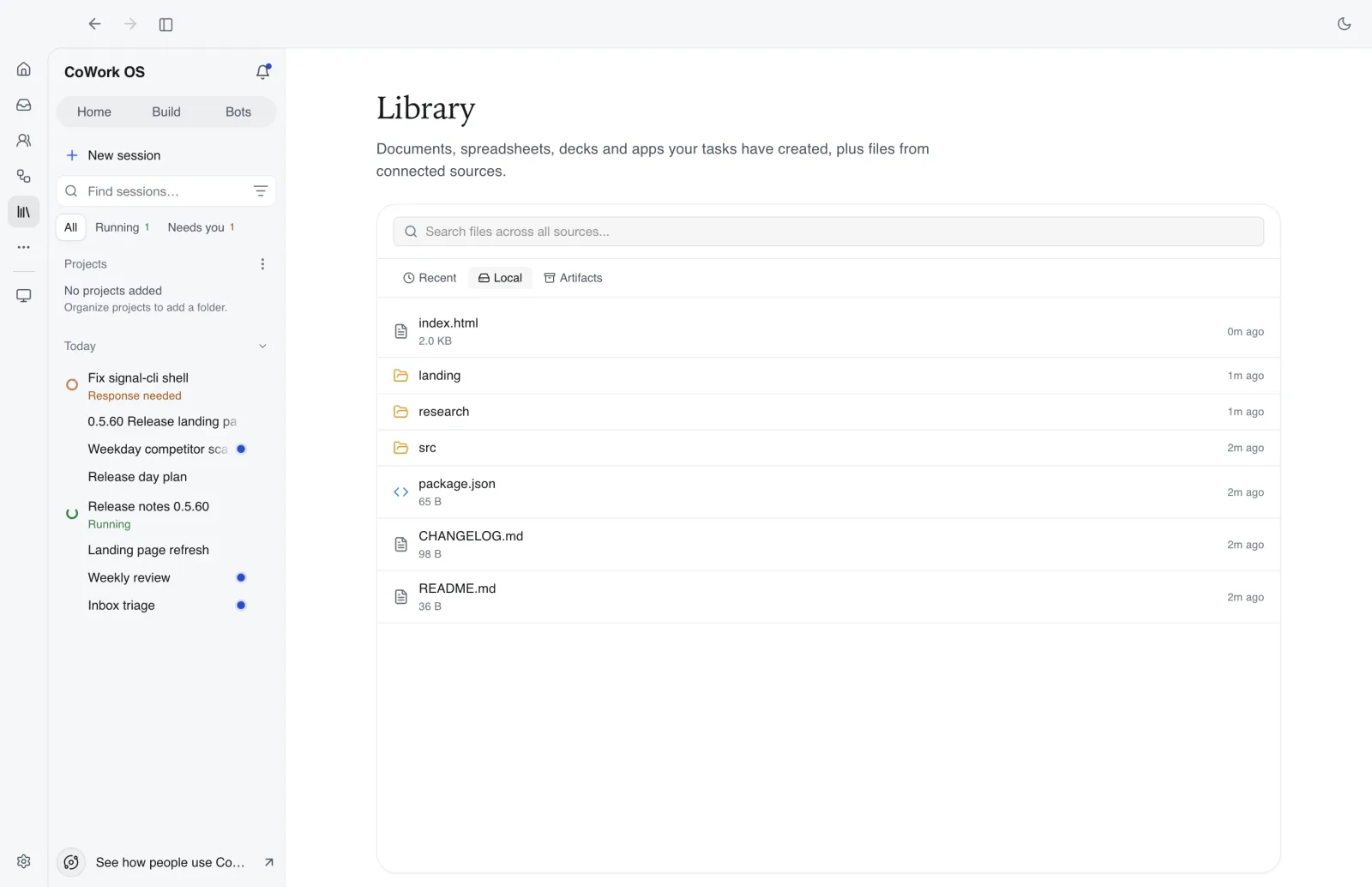Filter sessions by Running
The width and height of the screenshot is (1372, 887).
(123, 227)
